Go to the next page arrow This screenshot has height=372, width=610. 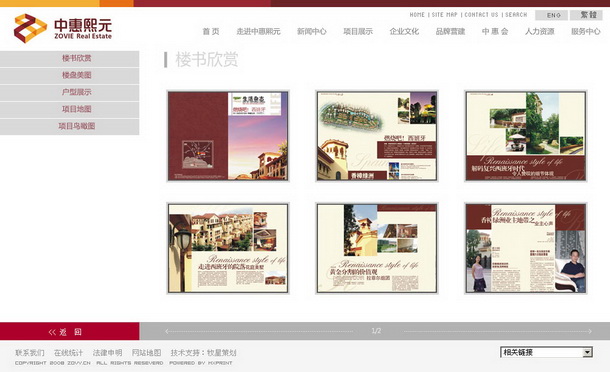point(590,332)
